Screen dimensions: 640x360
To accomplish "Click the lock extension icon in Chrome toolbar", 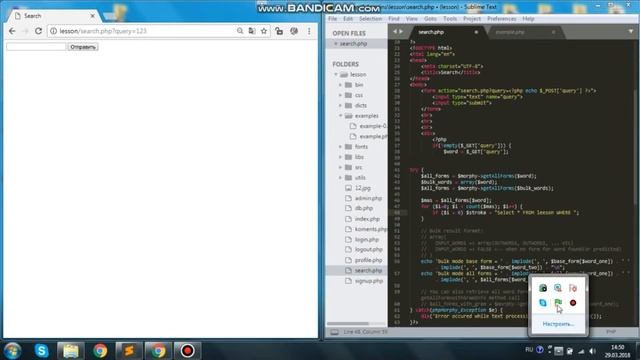I will coord(279,31).
